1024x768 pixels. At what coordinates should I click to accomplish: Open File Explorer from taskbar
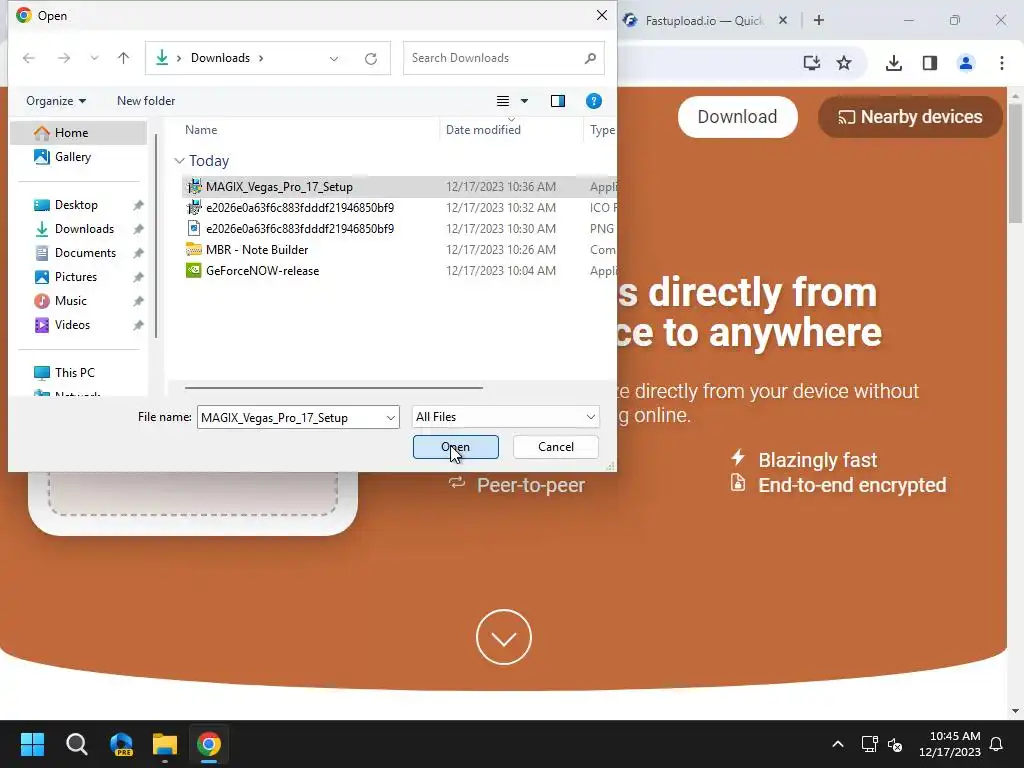pos(165,744)
